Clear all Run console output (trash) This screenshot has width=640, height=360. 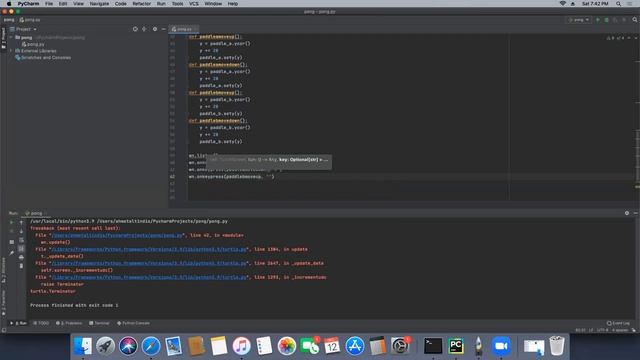[x=21, y=266]
